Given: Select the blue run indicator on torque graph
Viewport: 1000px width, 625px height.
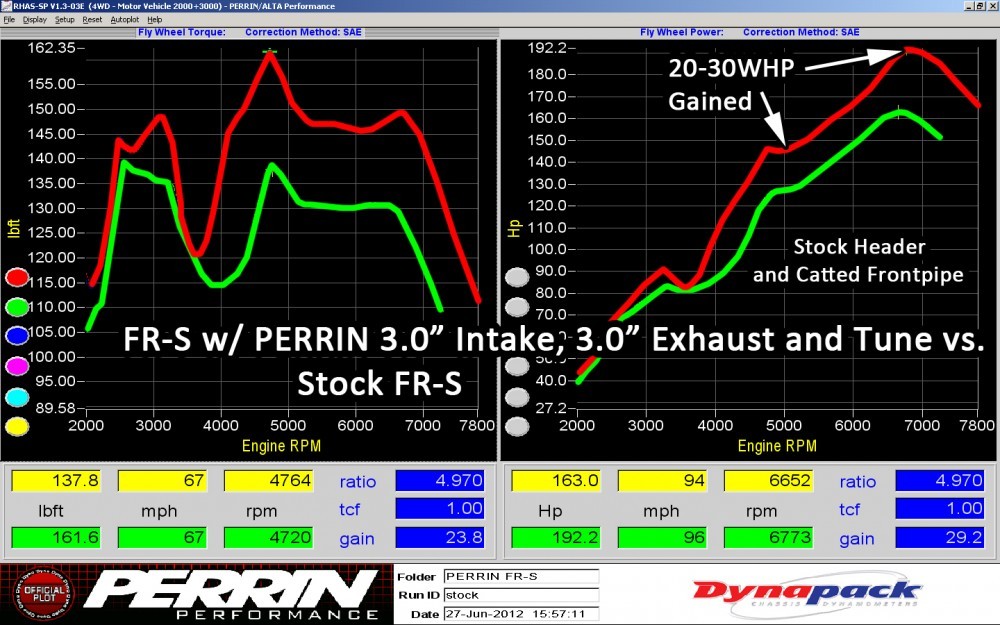Looking at the screenshot, I should tap(17, 335).
